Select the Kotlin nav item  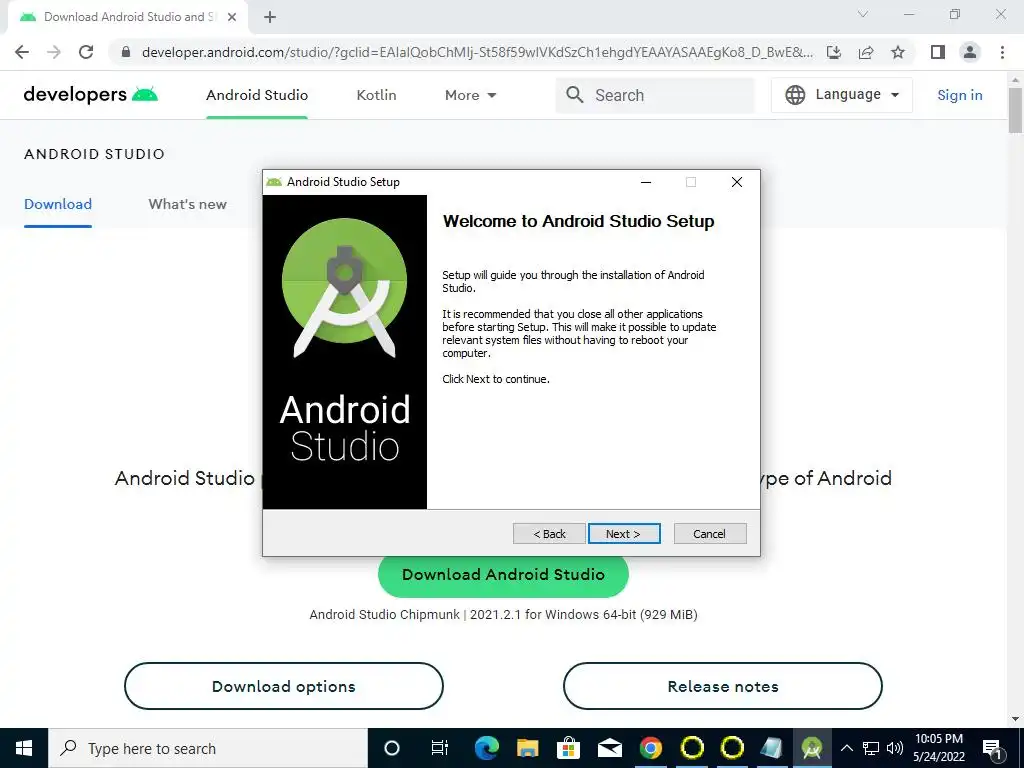376,95
